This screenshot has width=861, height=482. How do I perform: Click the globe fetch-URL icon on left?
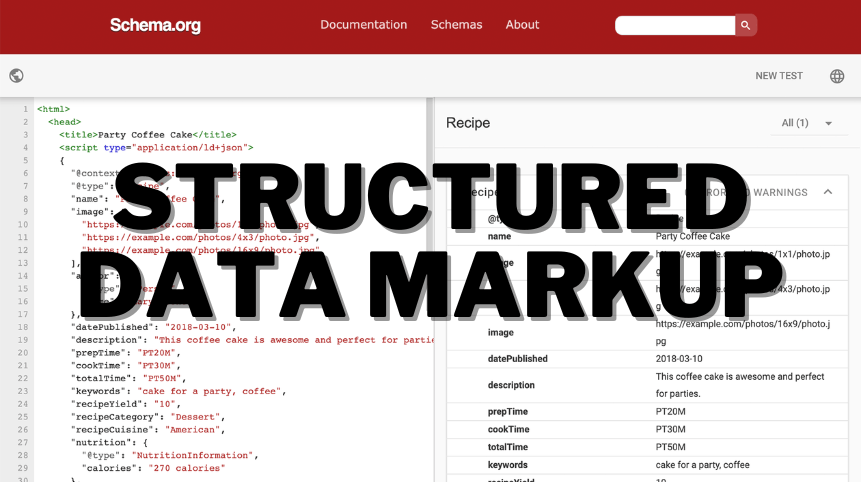tap(16, 76)
